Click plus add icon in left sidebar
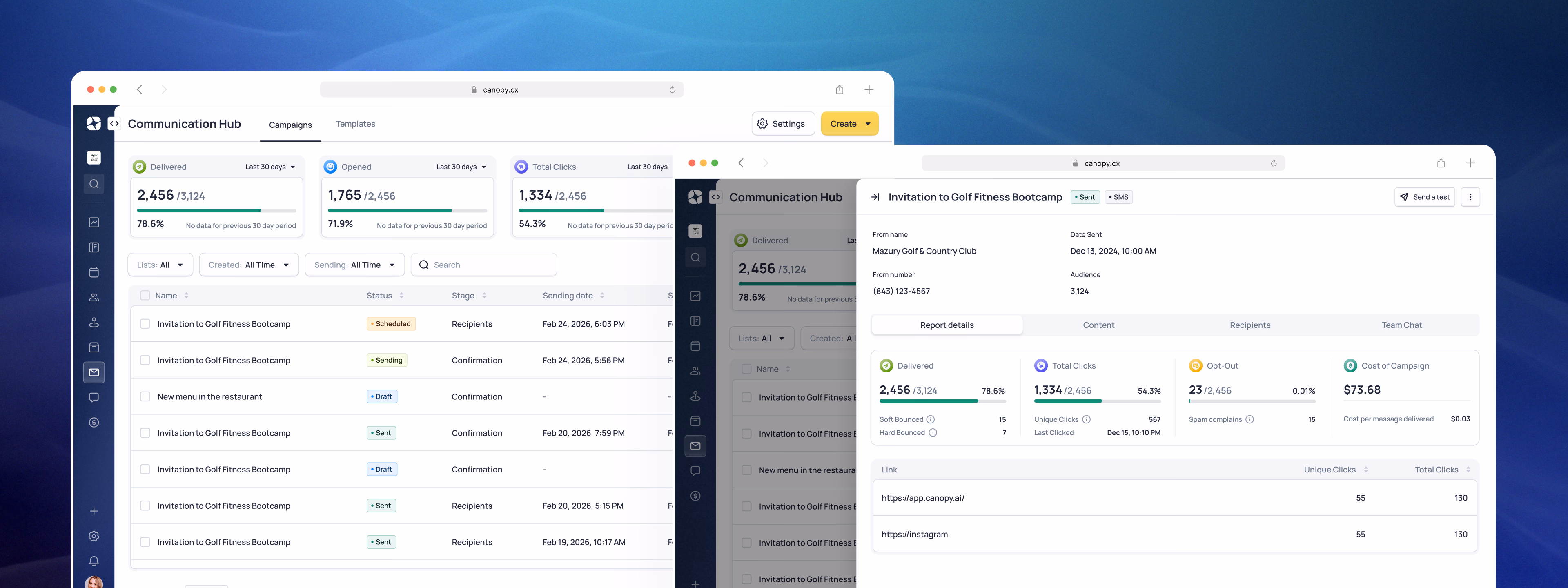Screen dimensions: 1568x588 94,511
